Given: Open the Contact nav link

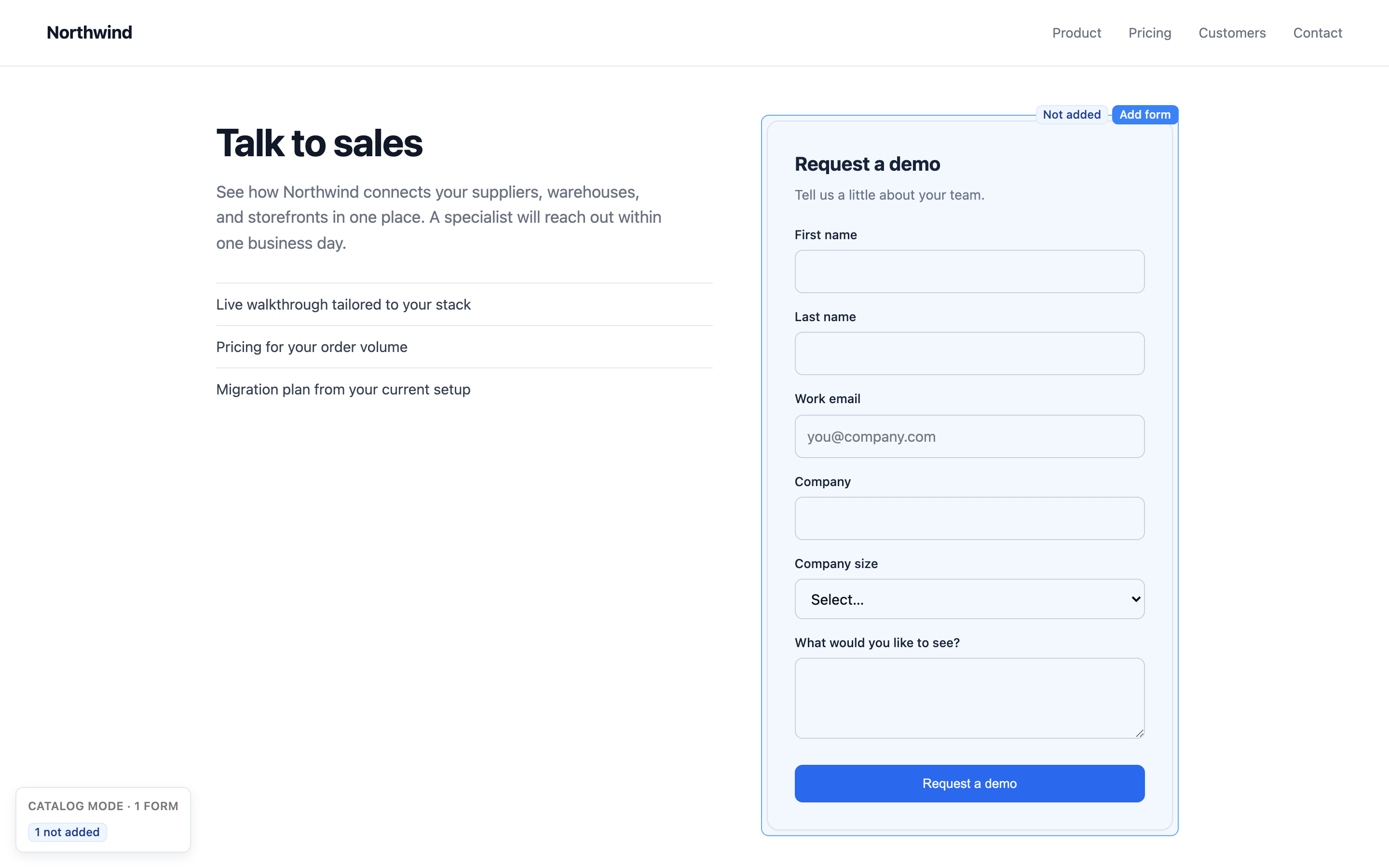Looking at the screenshot, I should (x=1317, y=33).
